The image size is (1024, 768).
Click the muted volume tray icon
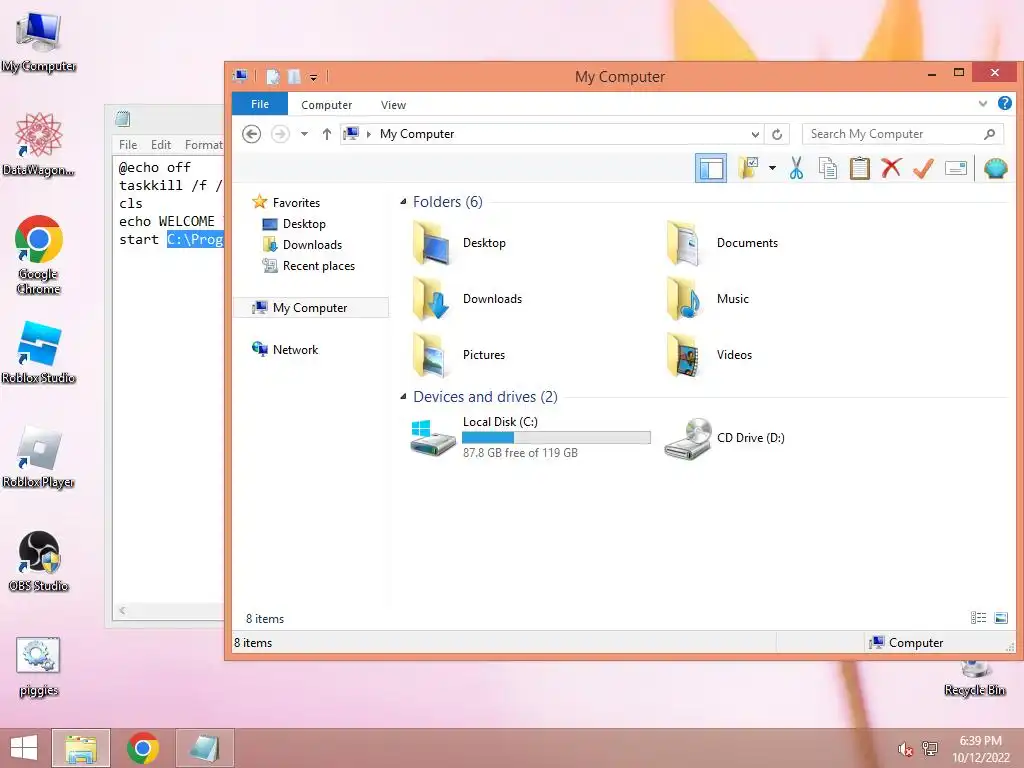[905, 749]
